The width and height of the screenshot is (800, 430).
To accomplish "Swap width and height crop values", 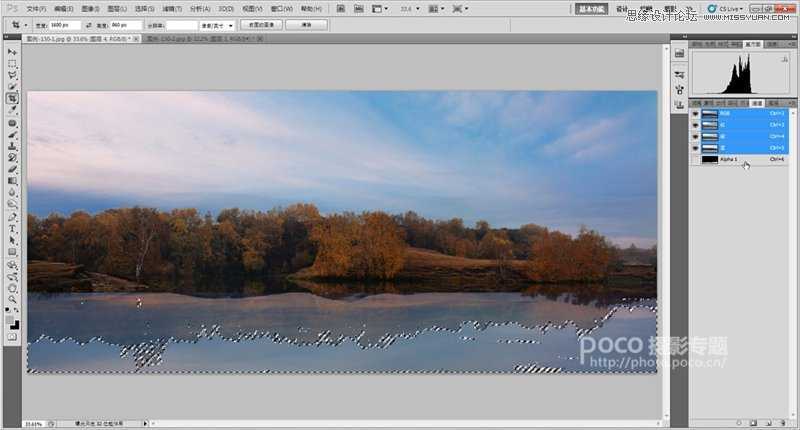I will coord(89,25).
